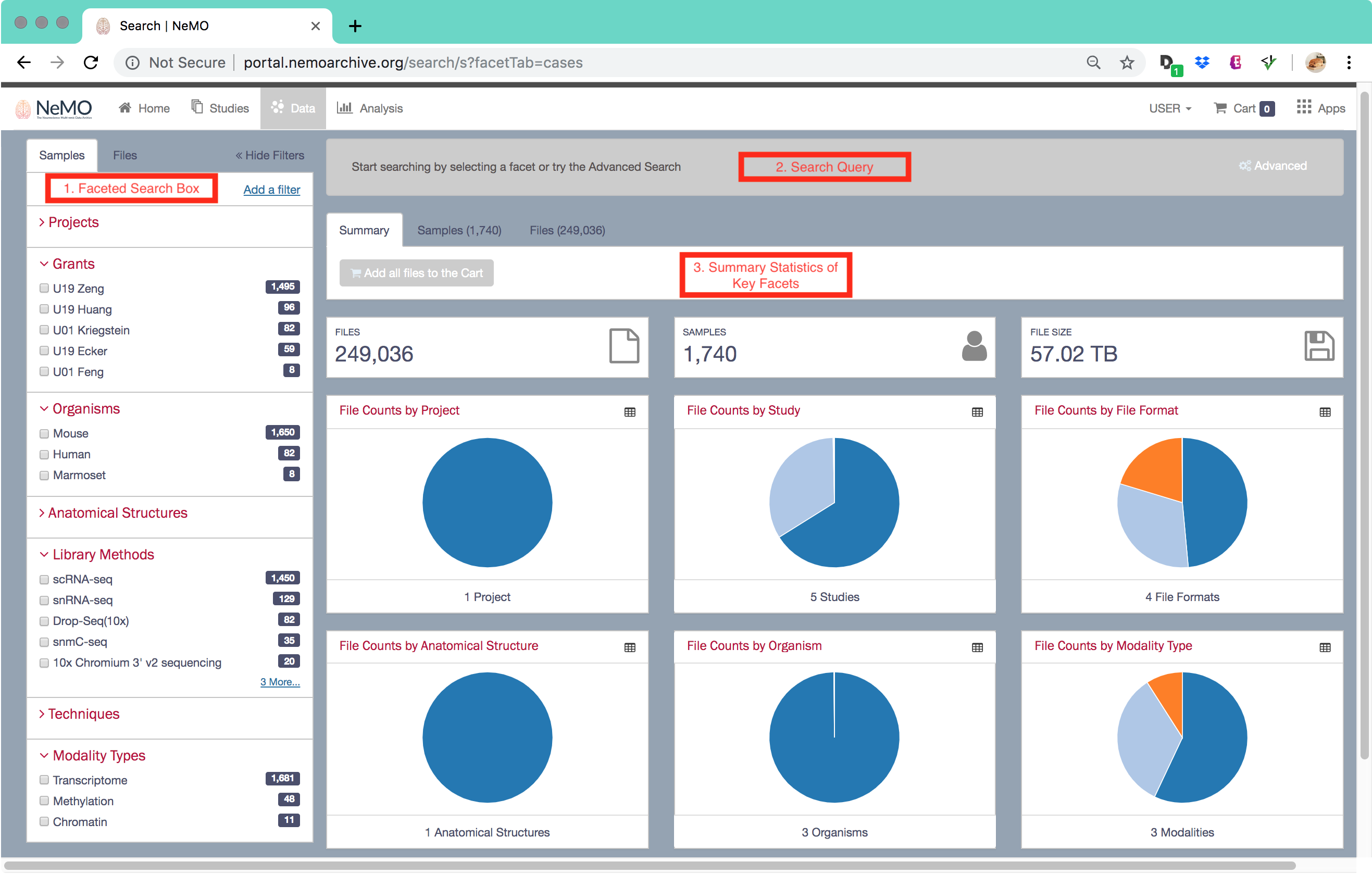Check the U19 Zeng grant checkbox
Viewport: 1372px width, 874px height.
(44, 288)
